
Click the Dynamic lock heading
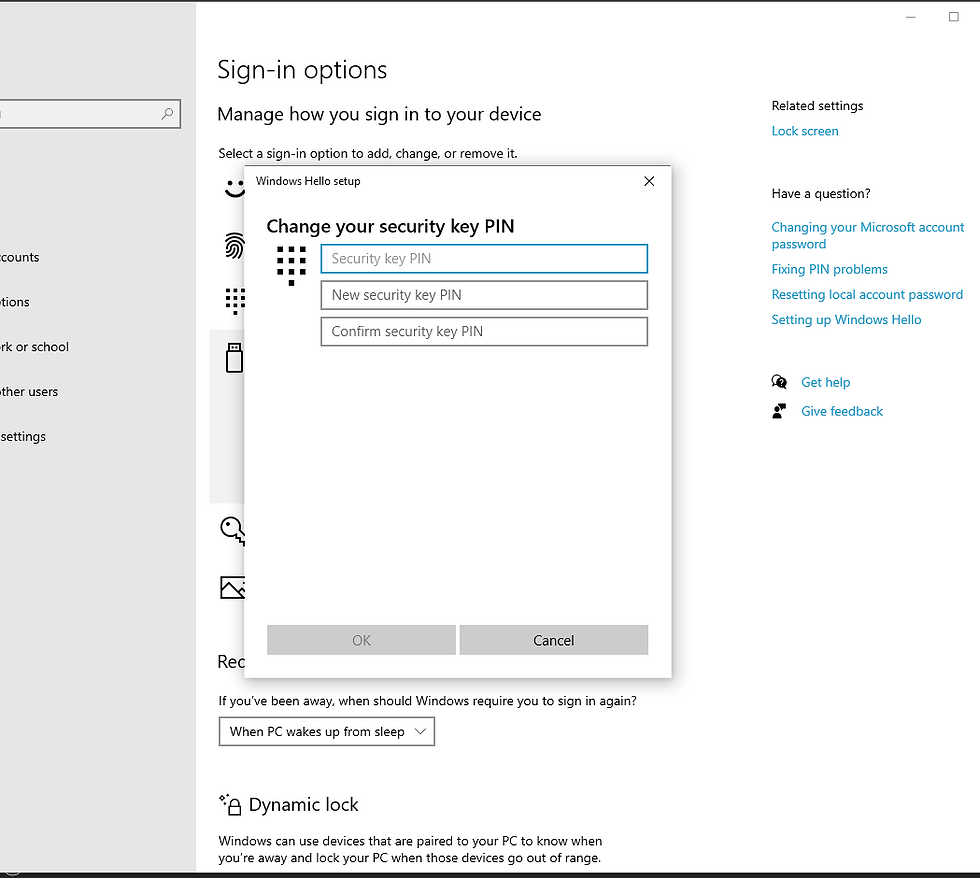(x=304, y=804)
